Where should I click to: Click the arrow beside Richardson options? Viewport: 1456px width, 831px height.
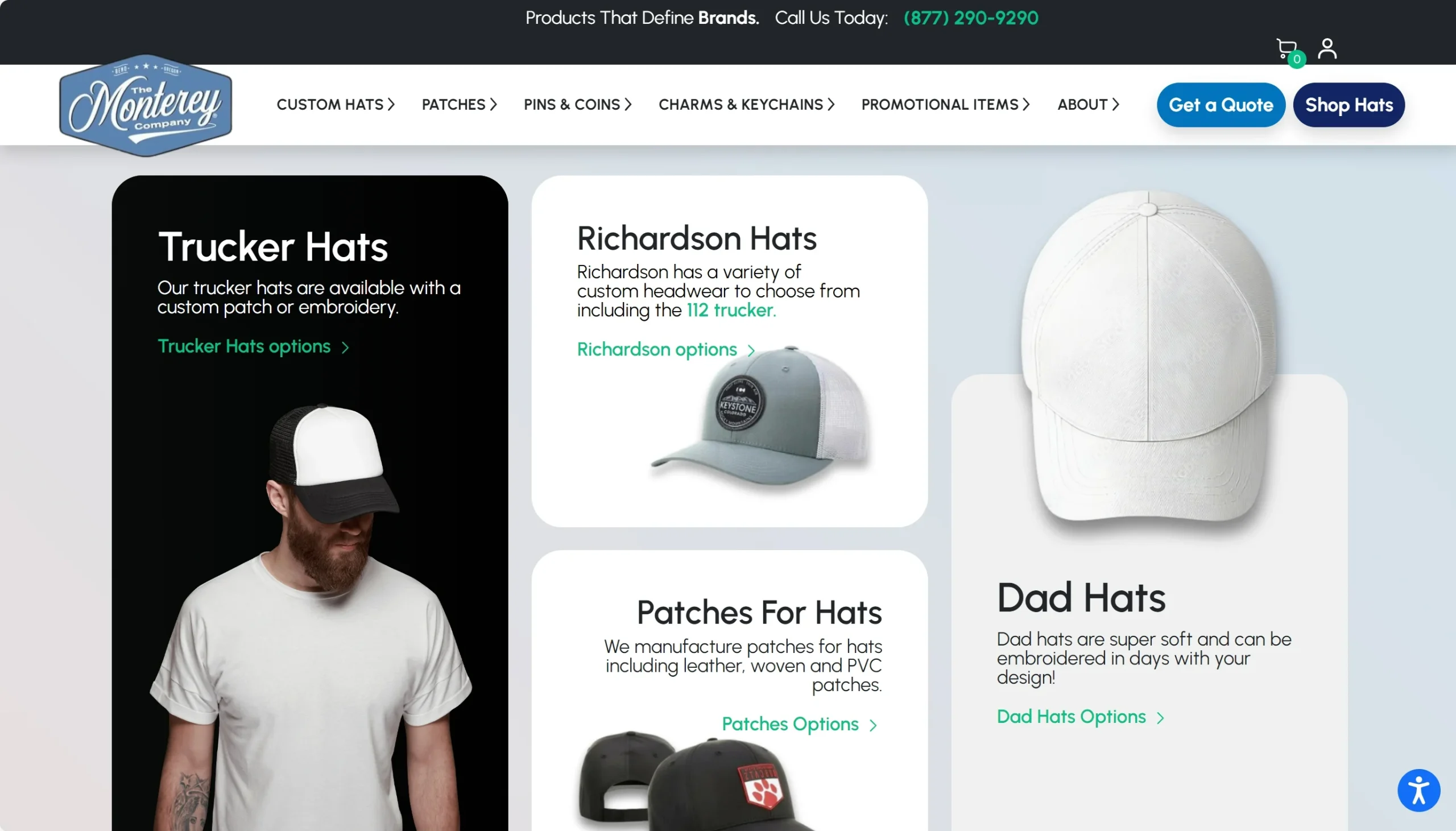pyautogui.click(x=751, y=350)
